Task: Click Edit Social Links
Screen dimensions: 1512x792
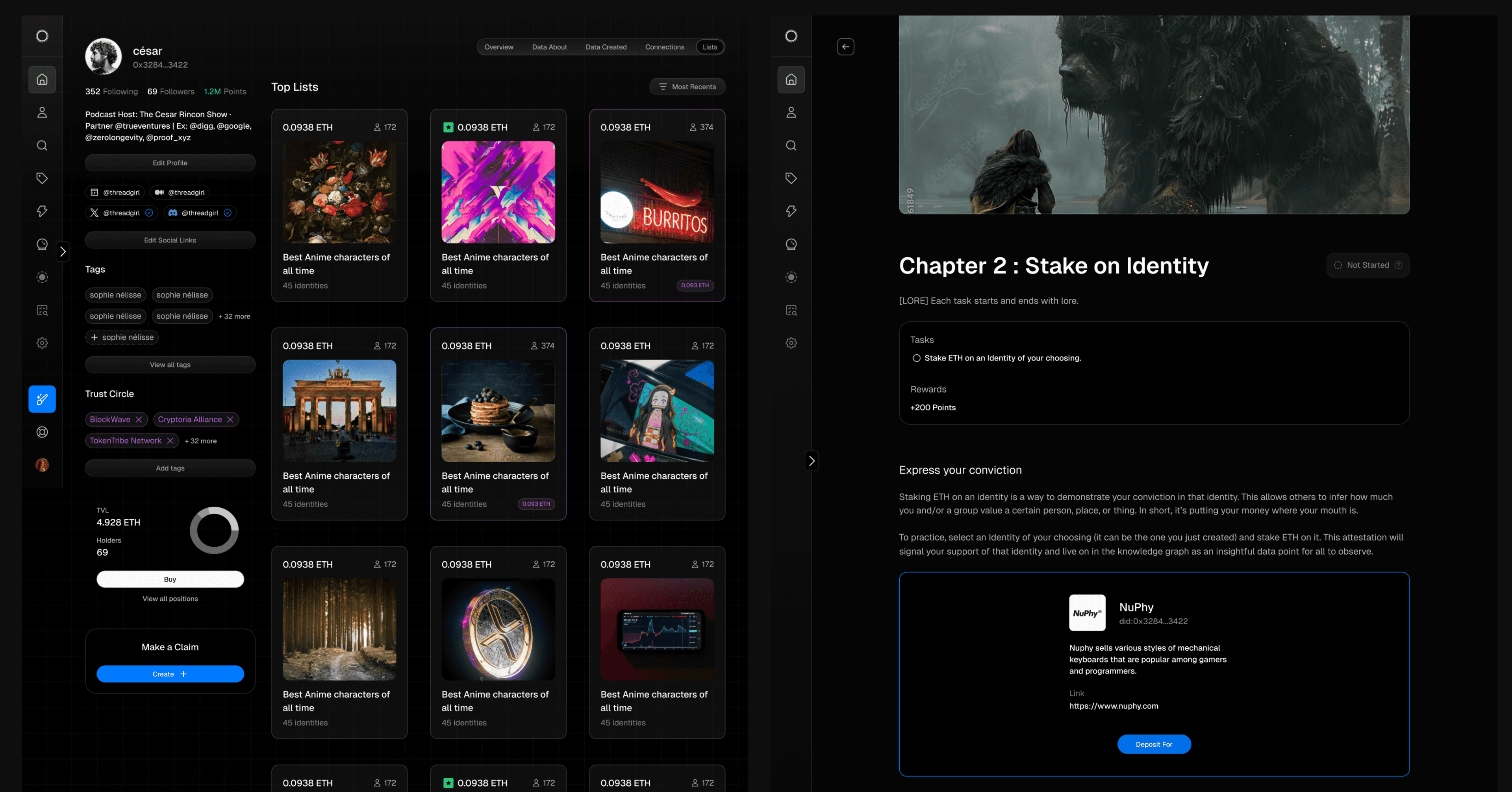Action: pyautogui.click(x=170, y=240)
